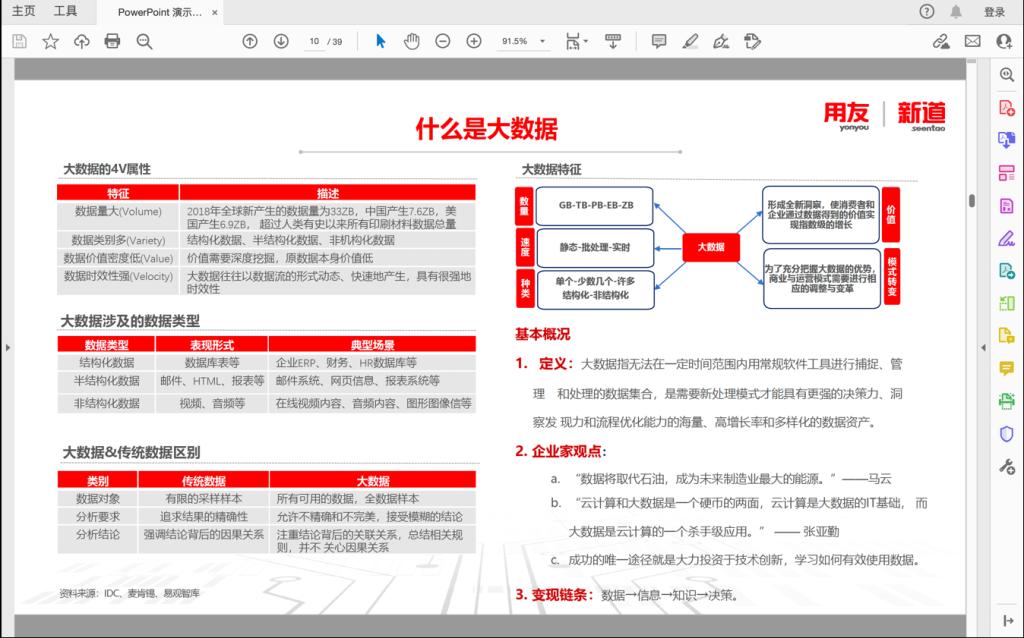Click the page number input field
This screenshot has height=638, width=1024.
(x=315, y=41)
